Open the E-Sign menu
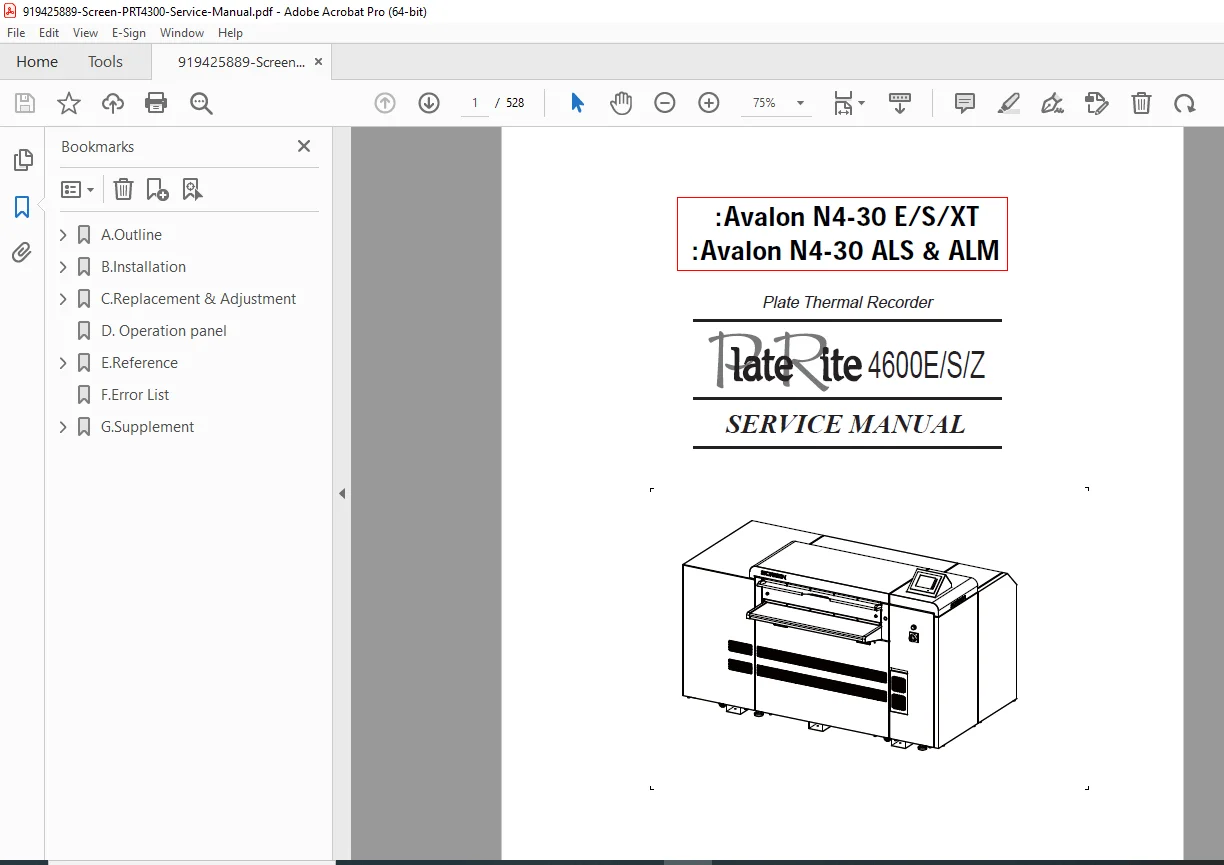The width and height of the screenshot is (1224, 865). pos(129,33)
